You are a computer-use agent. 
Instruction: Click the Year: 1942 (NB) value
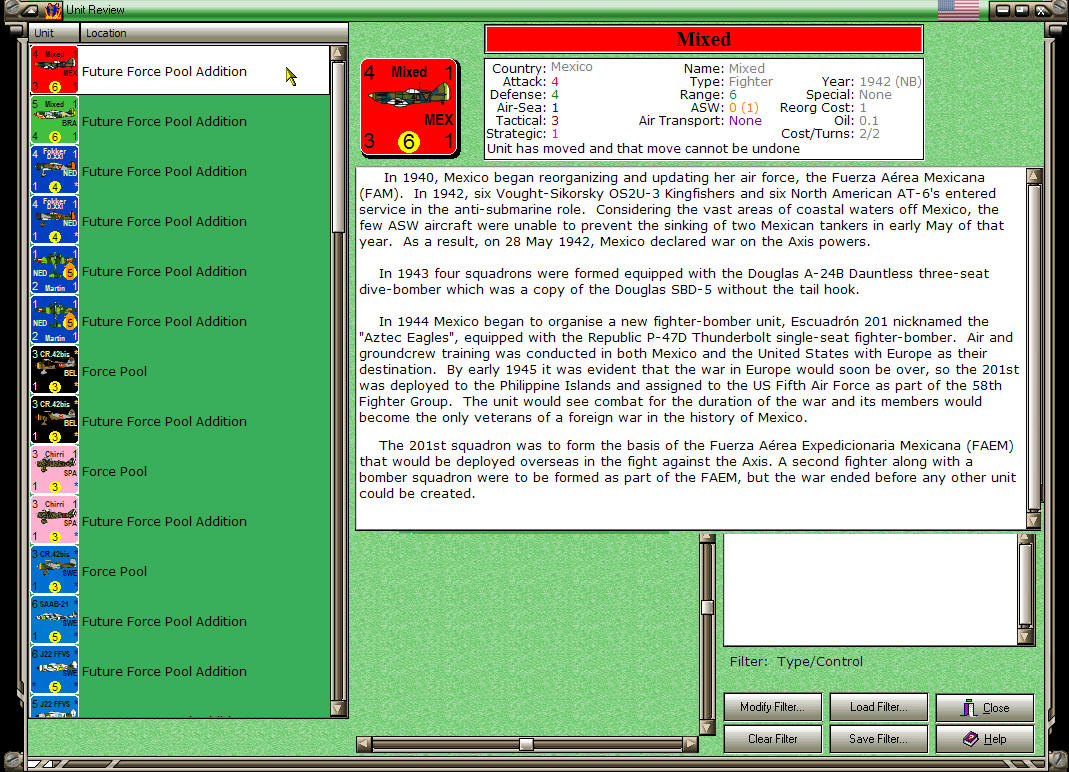pyautogui.click(x=890, y=81)
